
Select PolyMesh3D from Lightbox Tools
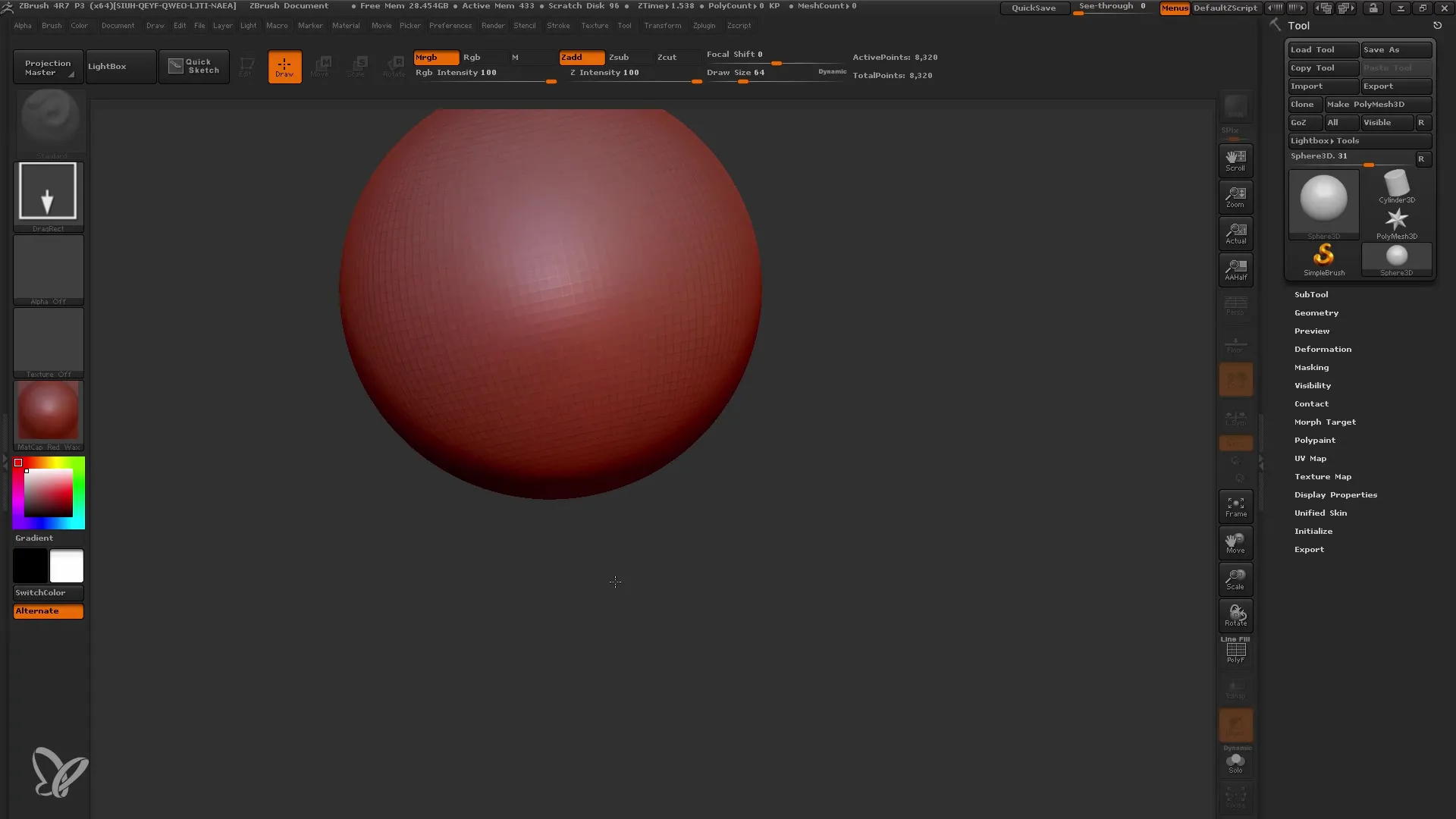pyautogui.click(x=1398, y=222)
